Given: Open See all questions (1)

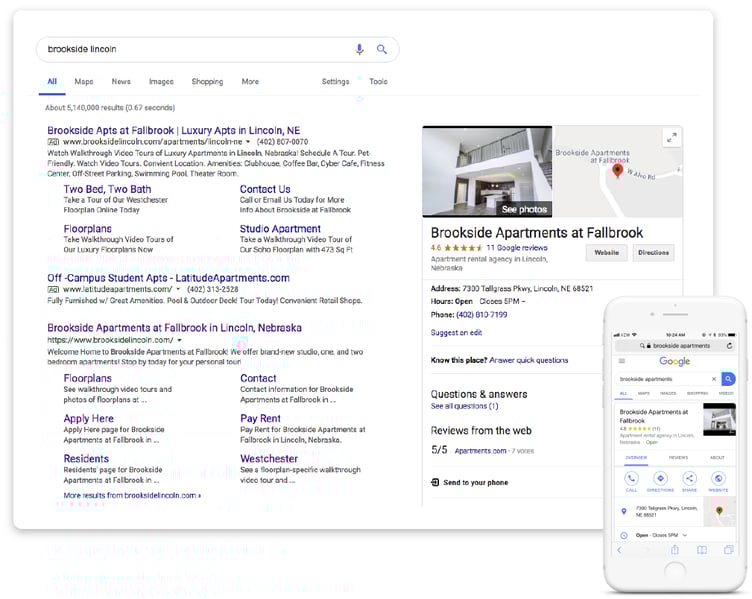Looking at the screenshot, I should tap(464, 406).
